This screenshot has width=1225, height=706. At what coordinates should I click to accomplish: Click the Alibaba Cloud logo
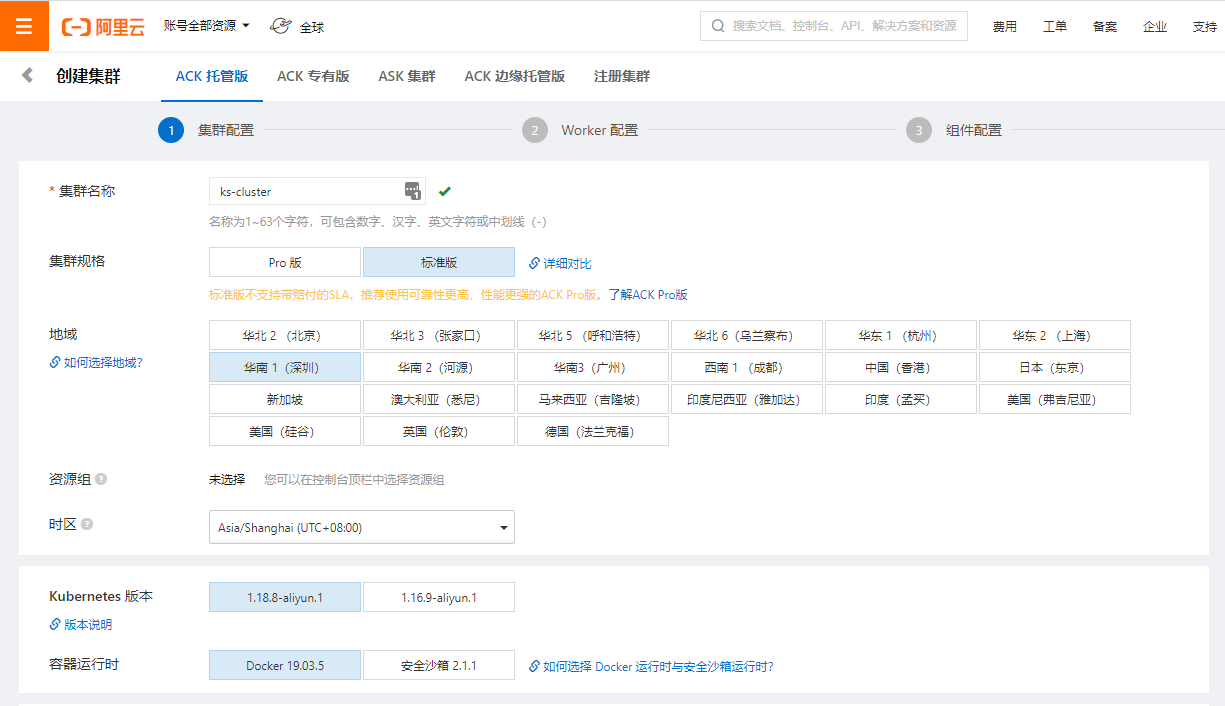(x=103, y=27)
